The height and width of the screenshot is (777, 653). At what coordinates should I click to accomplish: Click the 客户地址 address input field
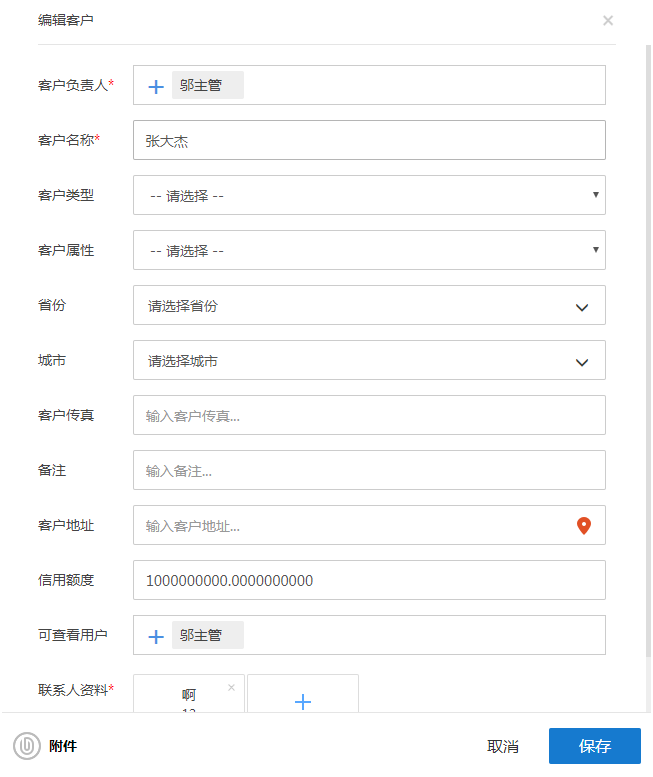point(369,525)
